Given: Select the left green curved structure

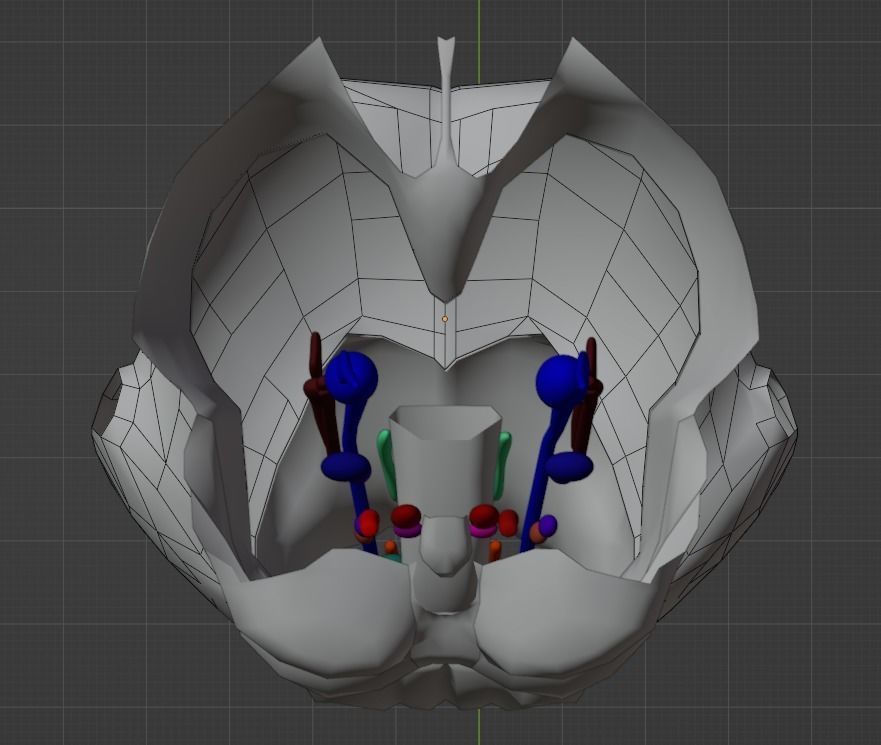Looking at the screenshot, I should point(387,464).
